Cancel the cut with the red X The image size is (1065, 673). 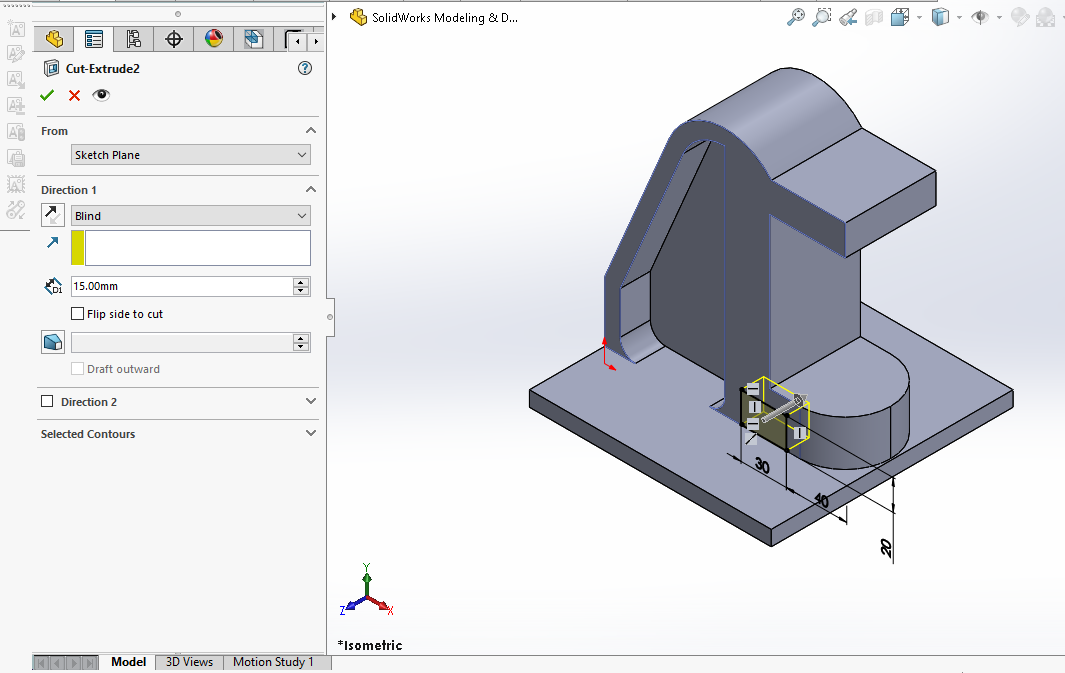(74, 95)
